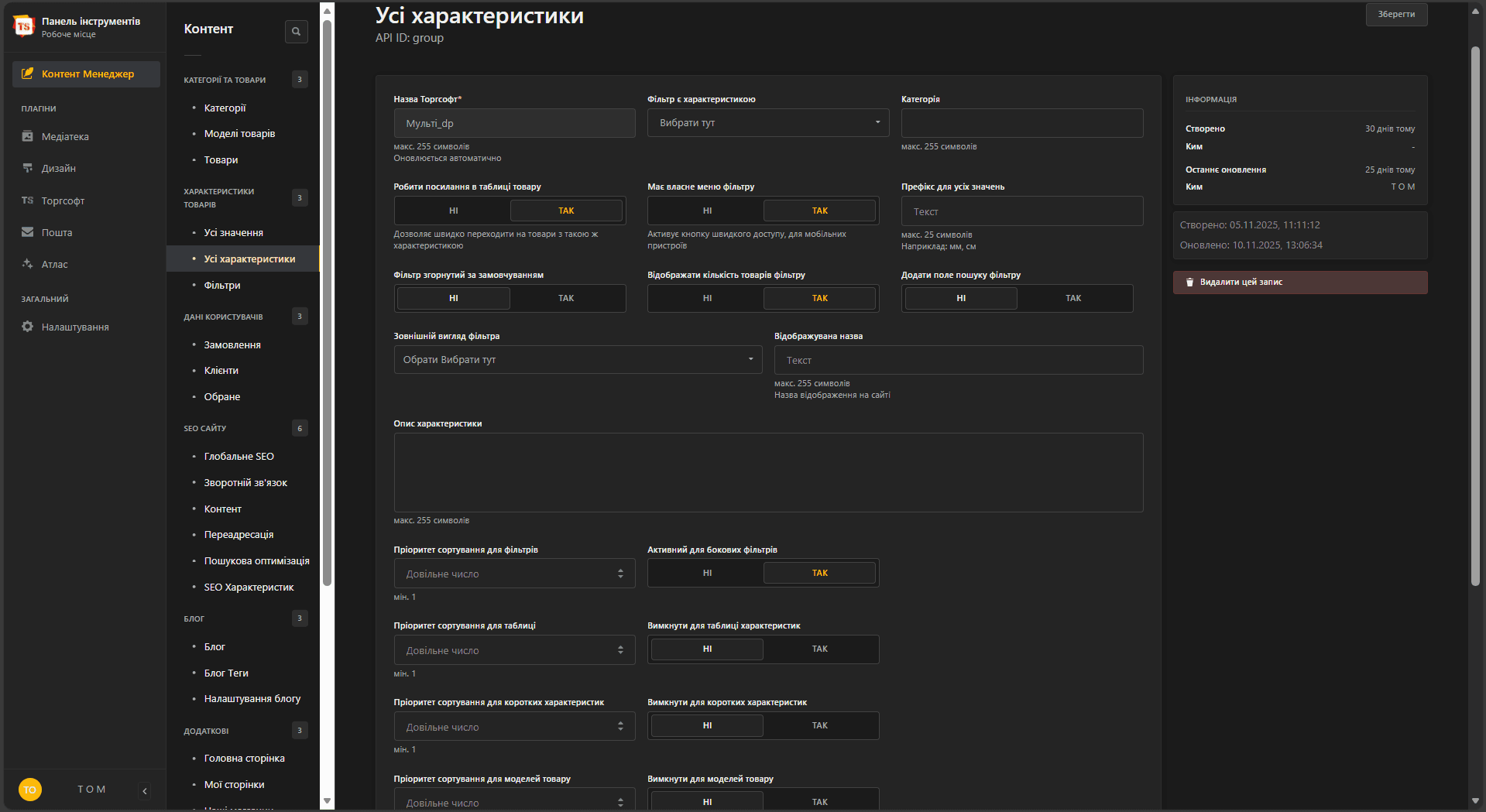Go to Усі значення menu item
1486x812 pixels.
tap(233, 233)
